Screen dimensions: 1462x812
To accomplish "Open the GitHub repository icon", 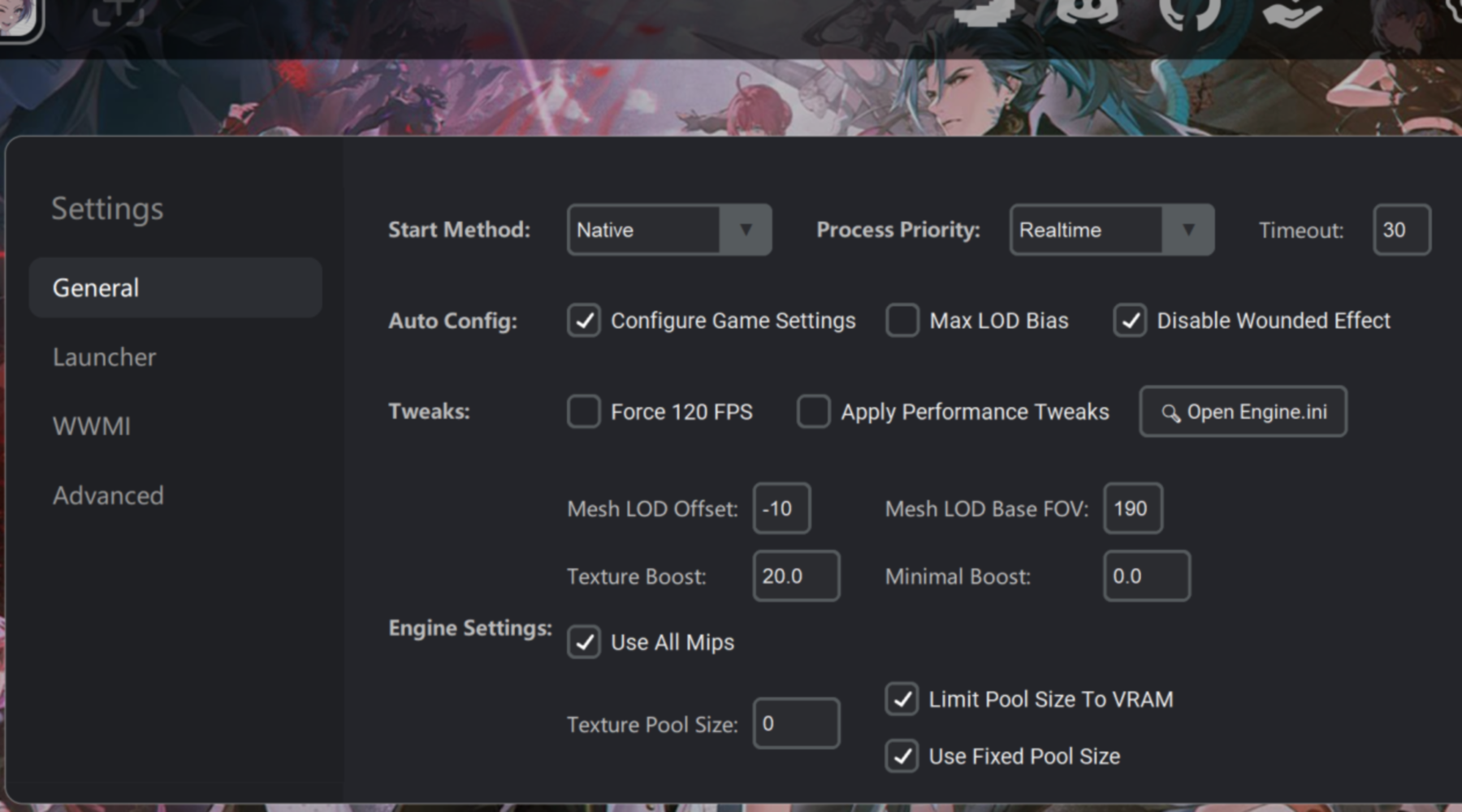I will point(1191,11).
